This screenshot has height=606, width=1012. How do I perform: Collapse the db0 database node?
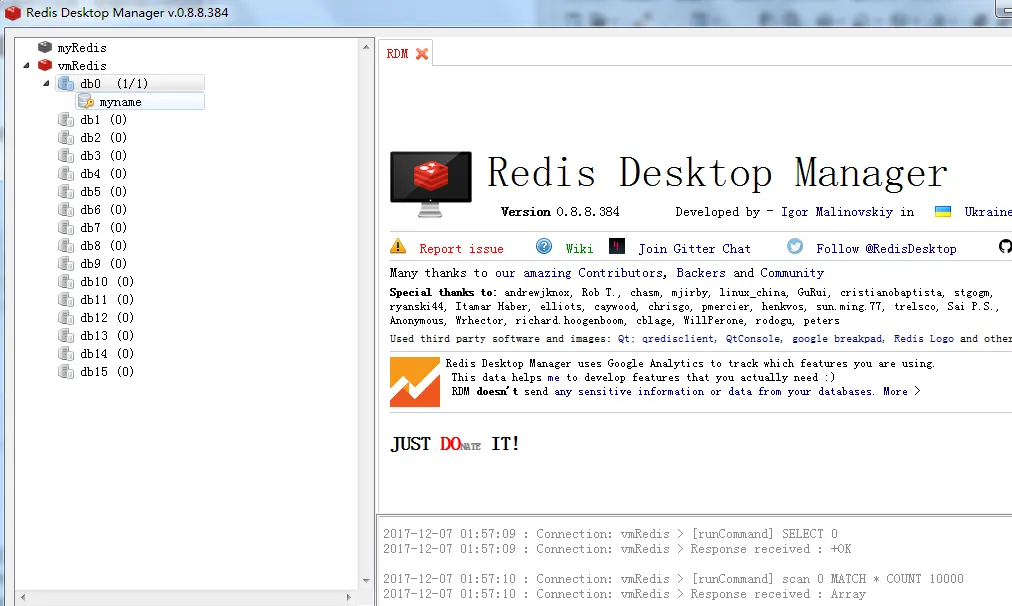tap(46, 83)
